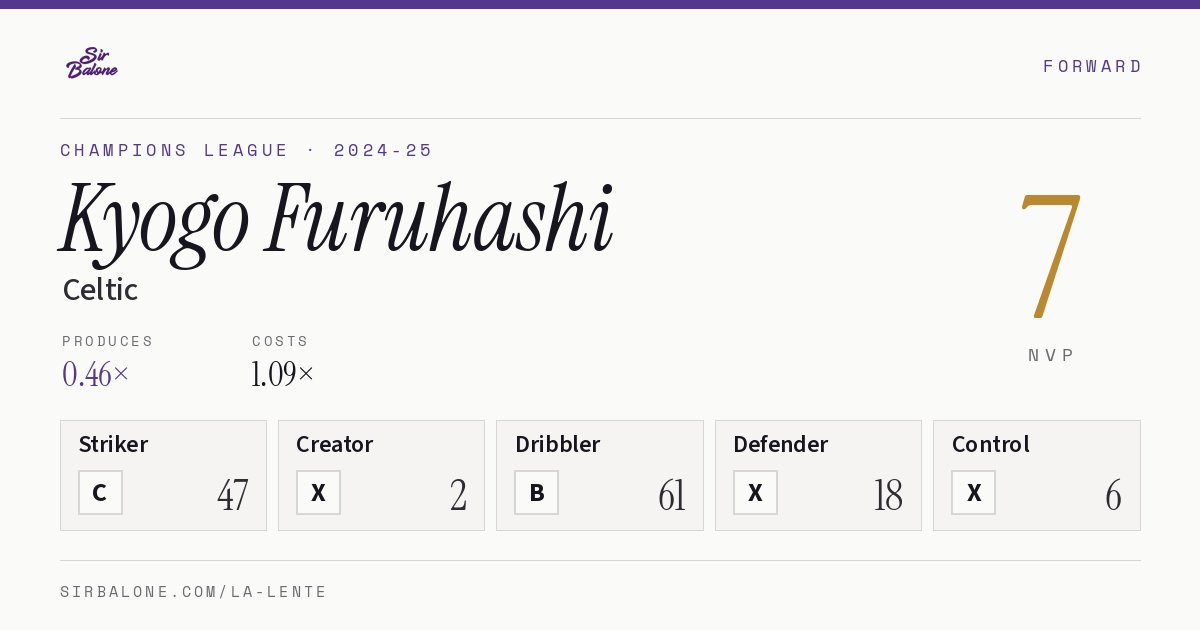Click the Control card title

[x=991, y=444]
